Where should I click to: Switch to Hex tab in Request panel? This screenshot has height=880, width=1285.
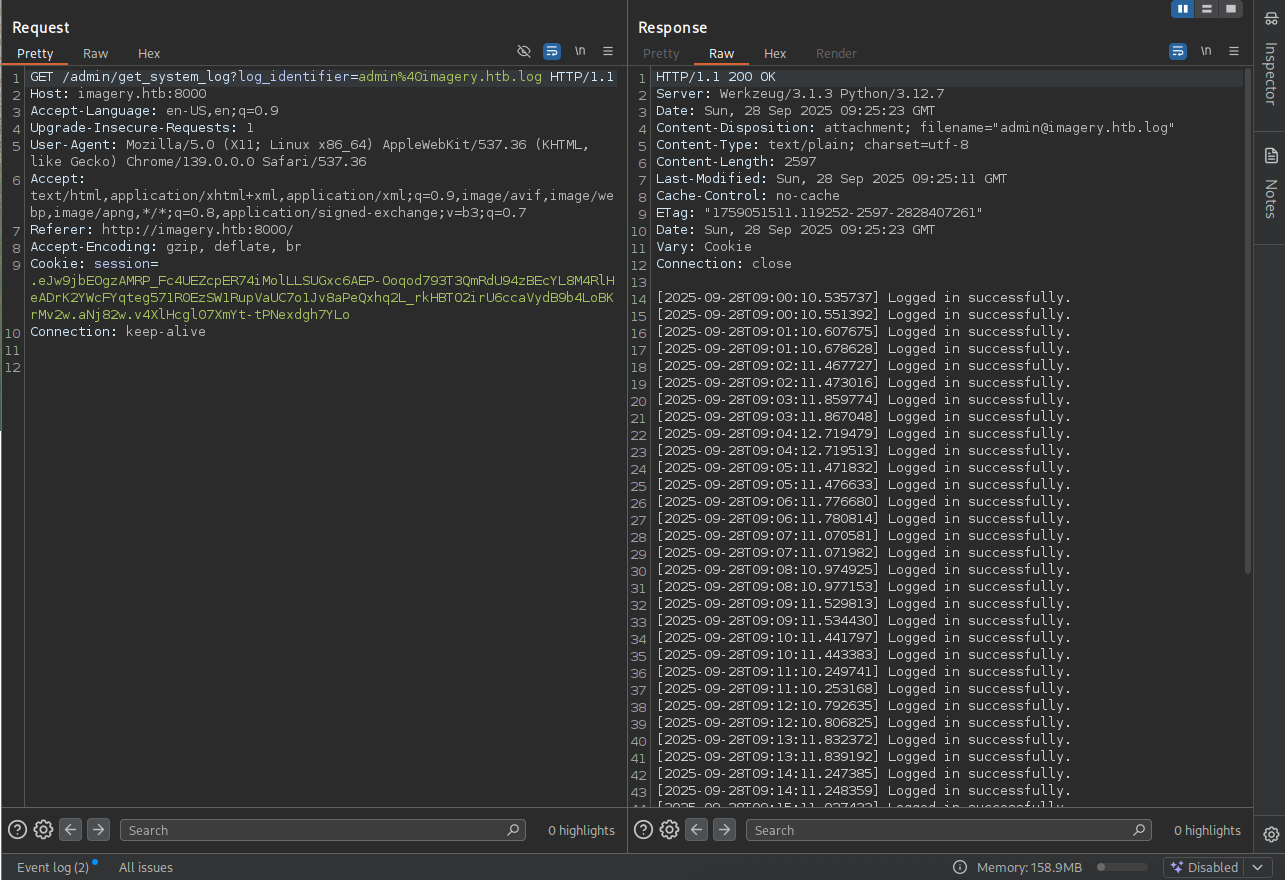tap(149, 54)
